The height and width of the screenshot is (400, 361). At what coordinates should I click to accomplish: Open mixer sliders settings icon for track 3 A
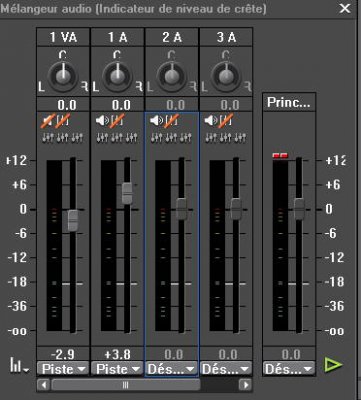[226, 137]
